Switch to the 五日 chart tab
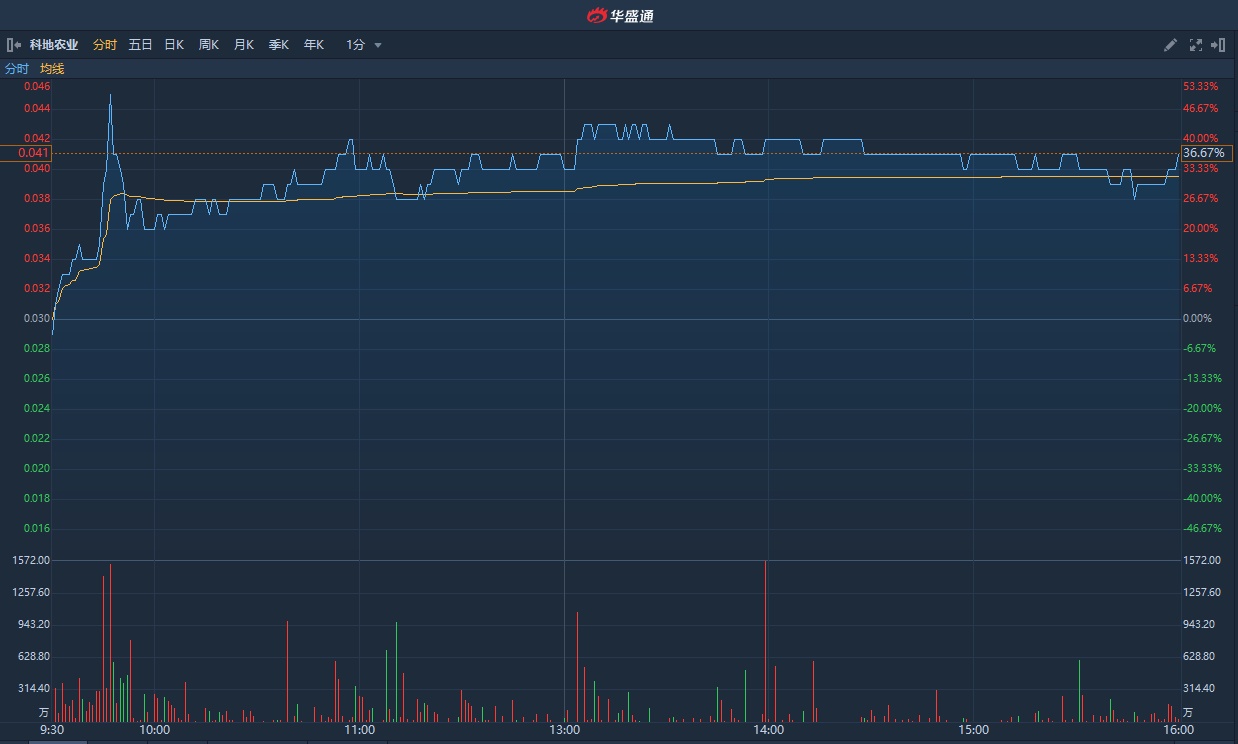Screen dimensions: 1238x744 140,45
